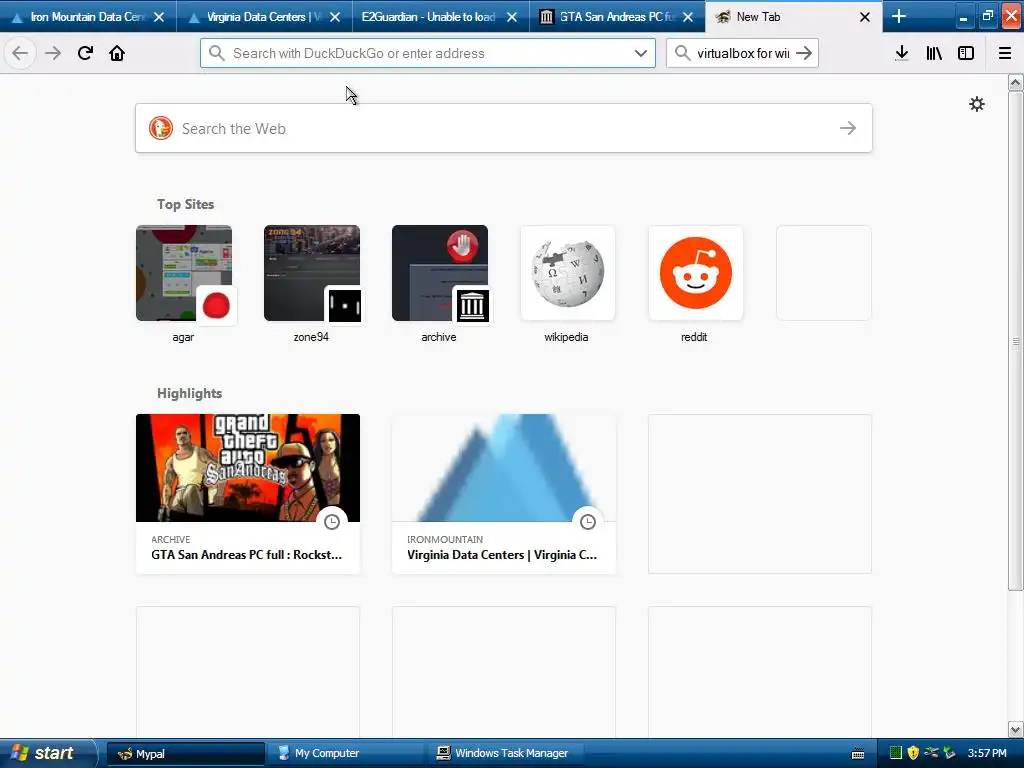Open GTA San Andreas PC full highlight
The width and height of the screenshot is (1024, 768).
point(248,494)
